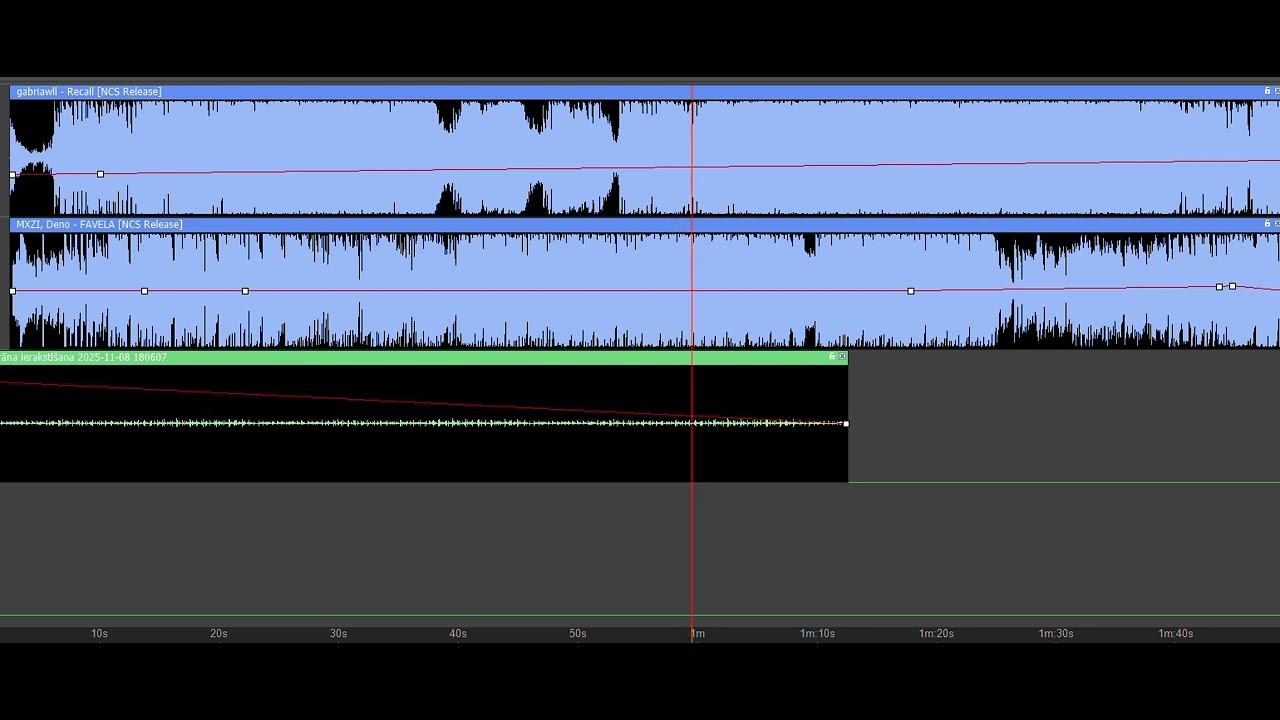Toggle lock on the green recording clip
Viewport: 1280px width, 720px height.
pyautogui.click(x=831, y=357)
